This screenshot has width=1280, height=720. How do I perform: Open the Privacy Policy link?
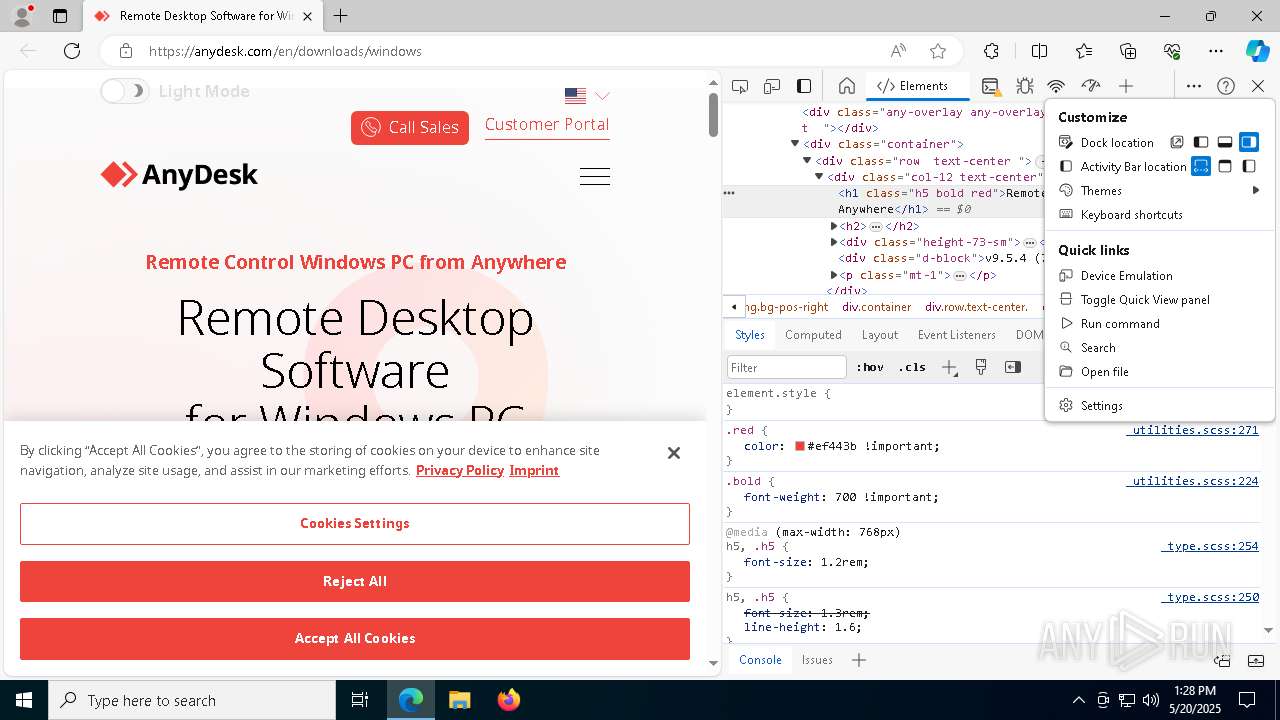[x=460, y=470]
